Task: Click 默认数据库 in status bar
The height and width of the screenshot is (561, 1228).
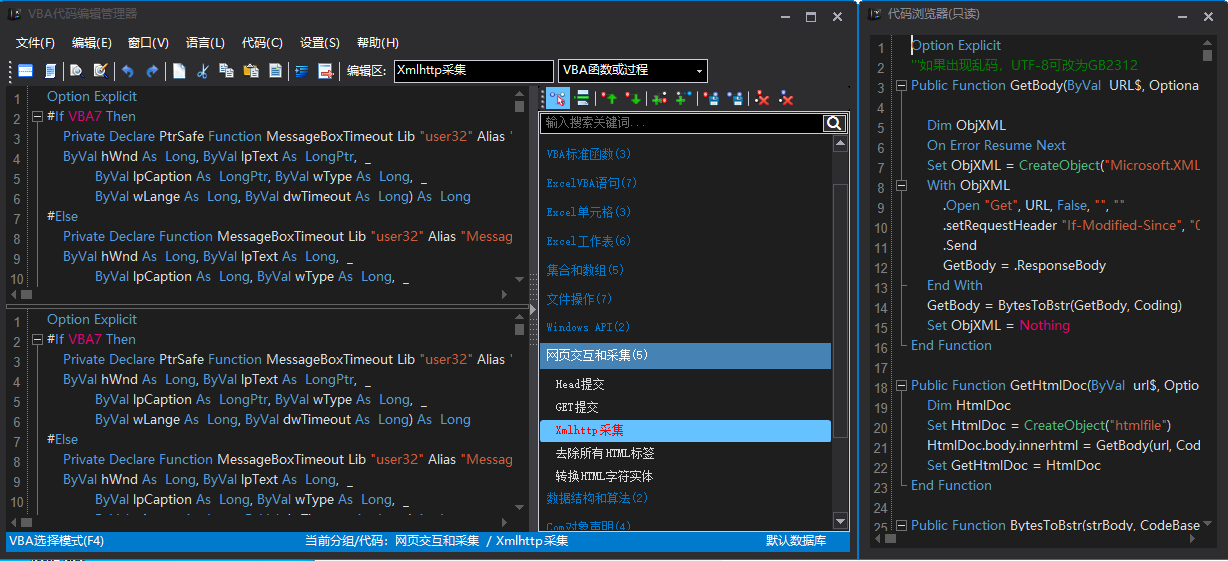Action: click(796, 541)
